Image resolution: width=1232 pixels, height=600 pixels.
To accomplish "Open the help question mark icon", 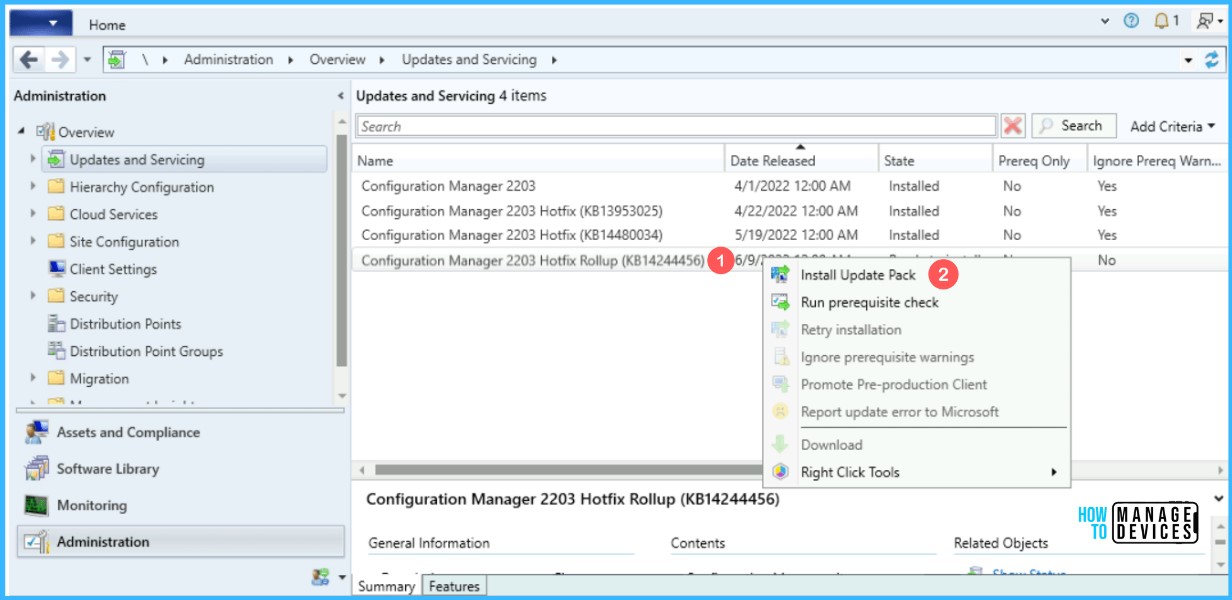I will (x=1131, y=21).
